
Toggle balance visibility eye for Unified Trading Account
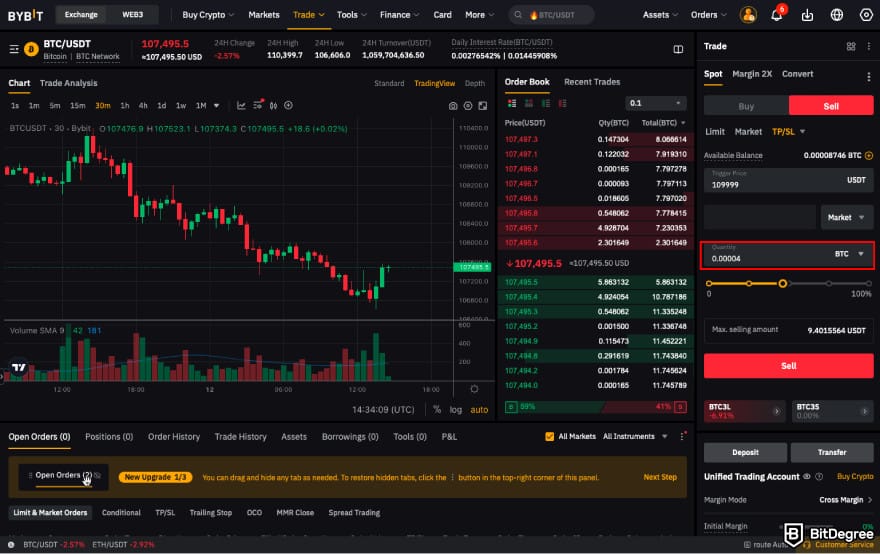coord(806,477)
